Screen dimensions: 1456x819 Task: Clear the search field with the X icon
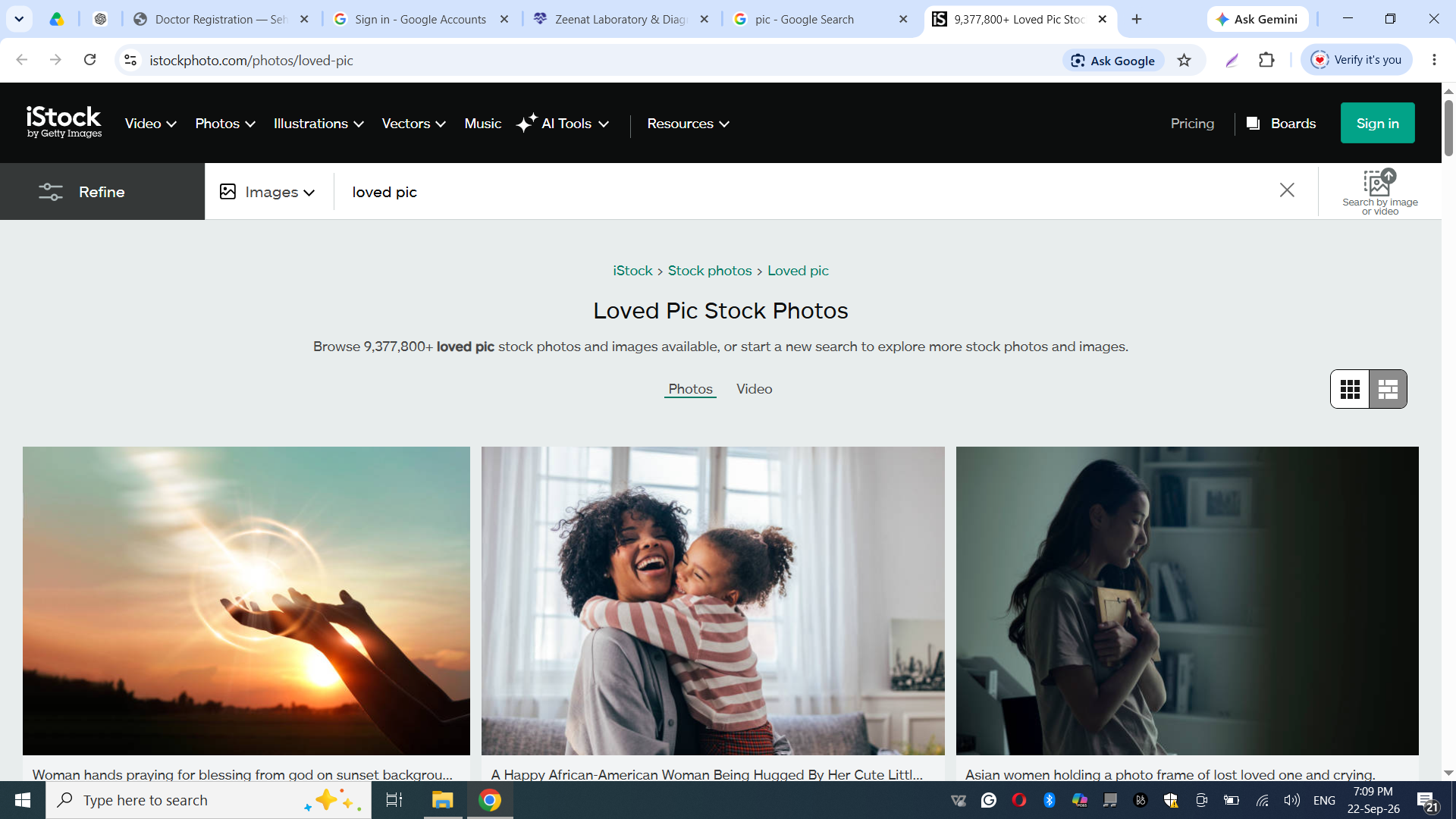pyautogui.click(x=1287, y=190)
